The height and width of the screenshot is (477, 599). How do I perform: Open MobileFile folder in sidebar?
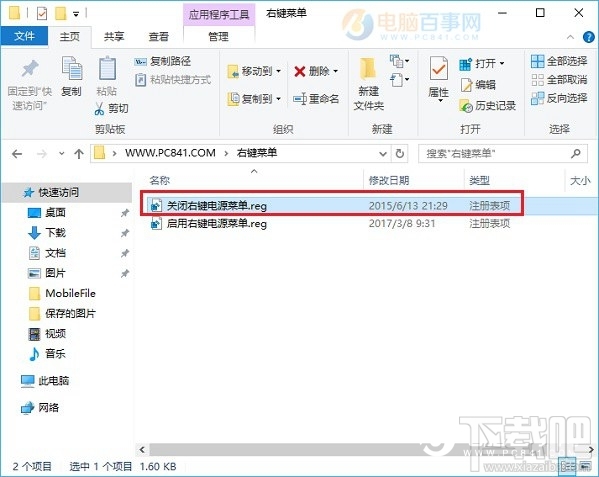(x=62, y=293)
